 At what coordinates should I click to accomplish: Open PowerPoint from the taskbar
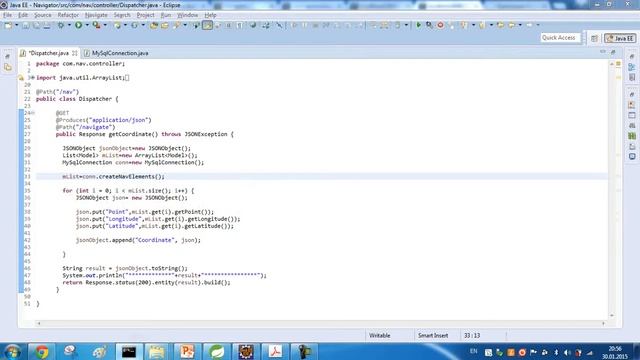click(187, 351)
